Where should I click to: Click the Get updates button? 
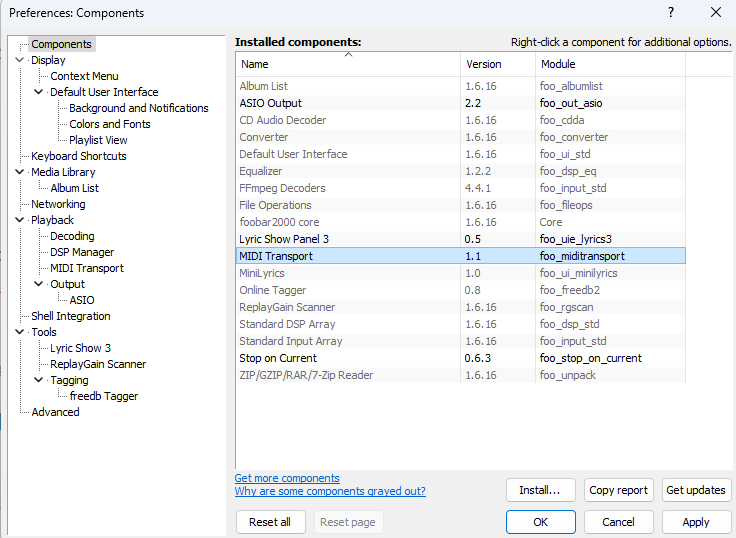[x=696, y=490]
